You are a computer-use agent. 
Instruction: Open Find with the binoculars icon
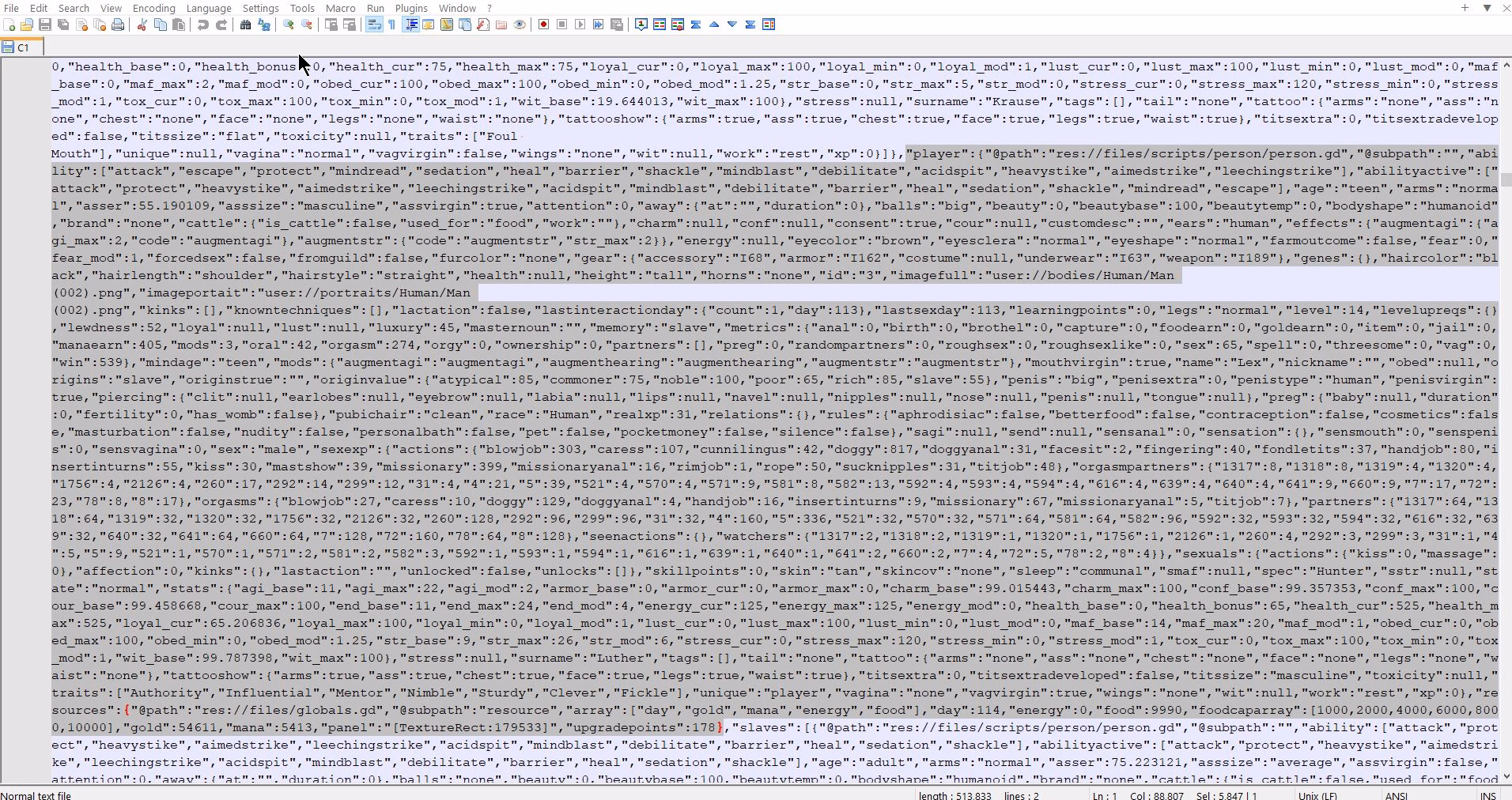(x=246, y=25)
